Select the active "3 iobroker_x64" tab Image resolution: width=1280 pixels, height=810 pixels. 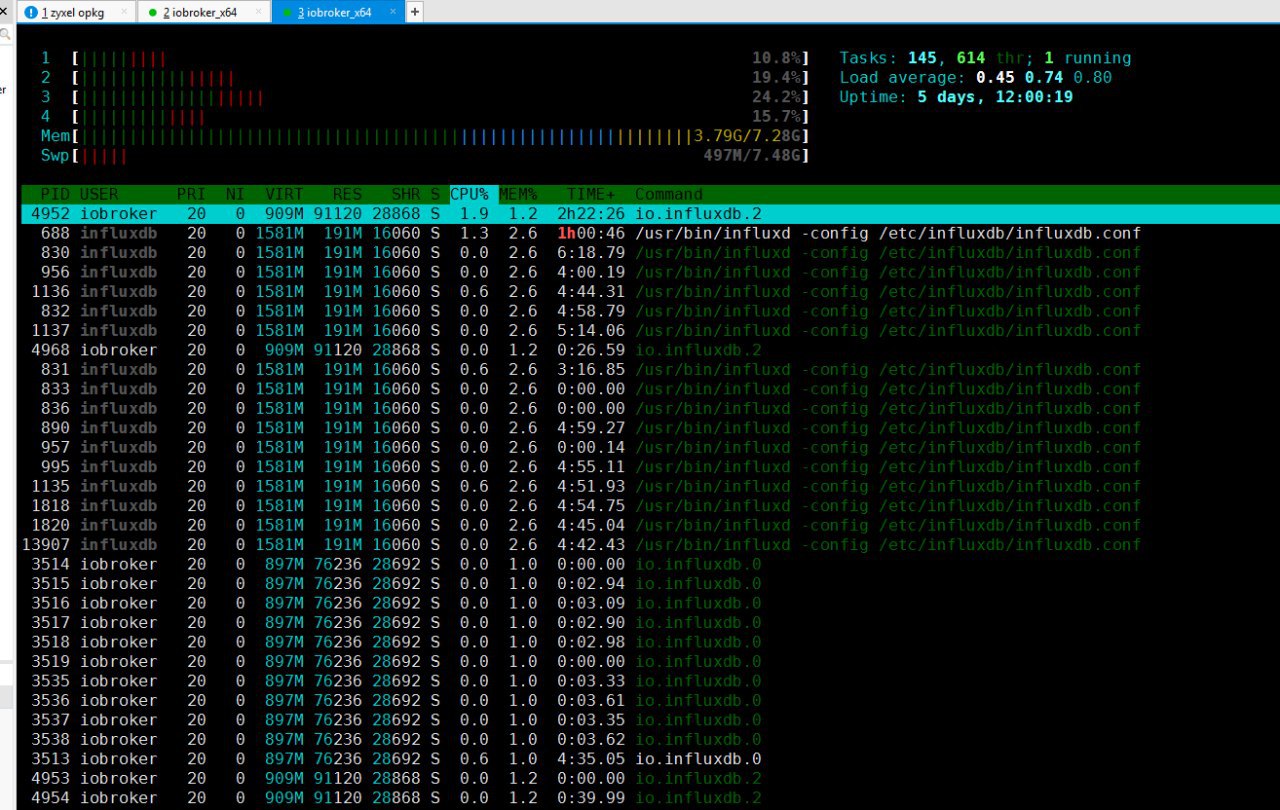[338, 12]
